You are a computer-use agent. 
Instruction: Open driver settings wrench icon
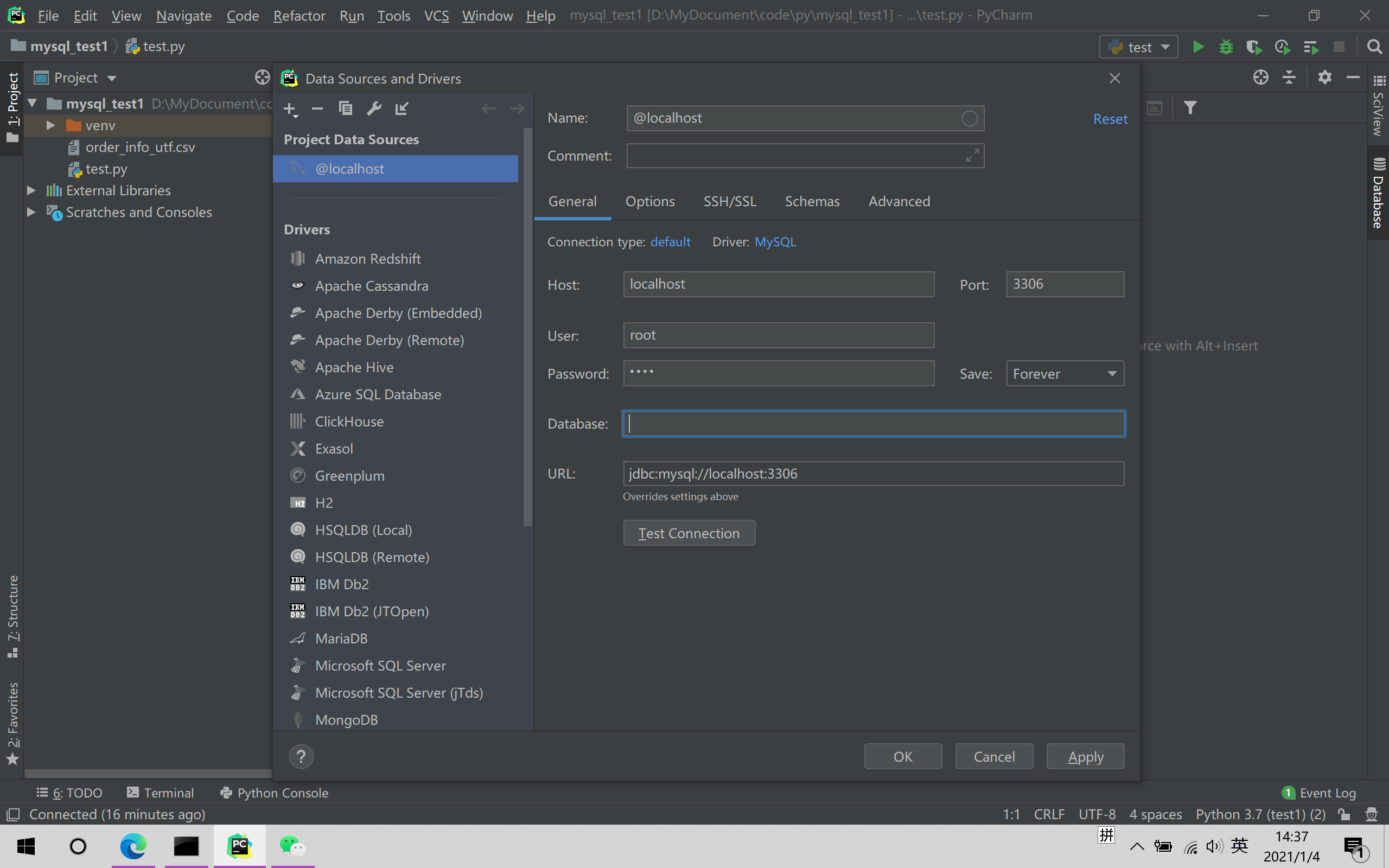pos(374,108)
